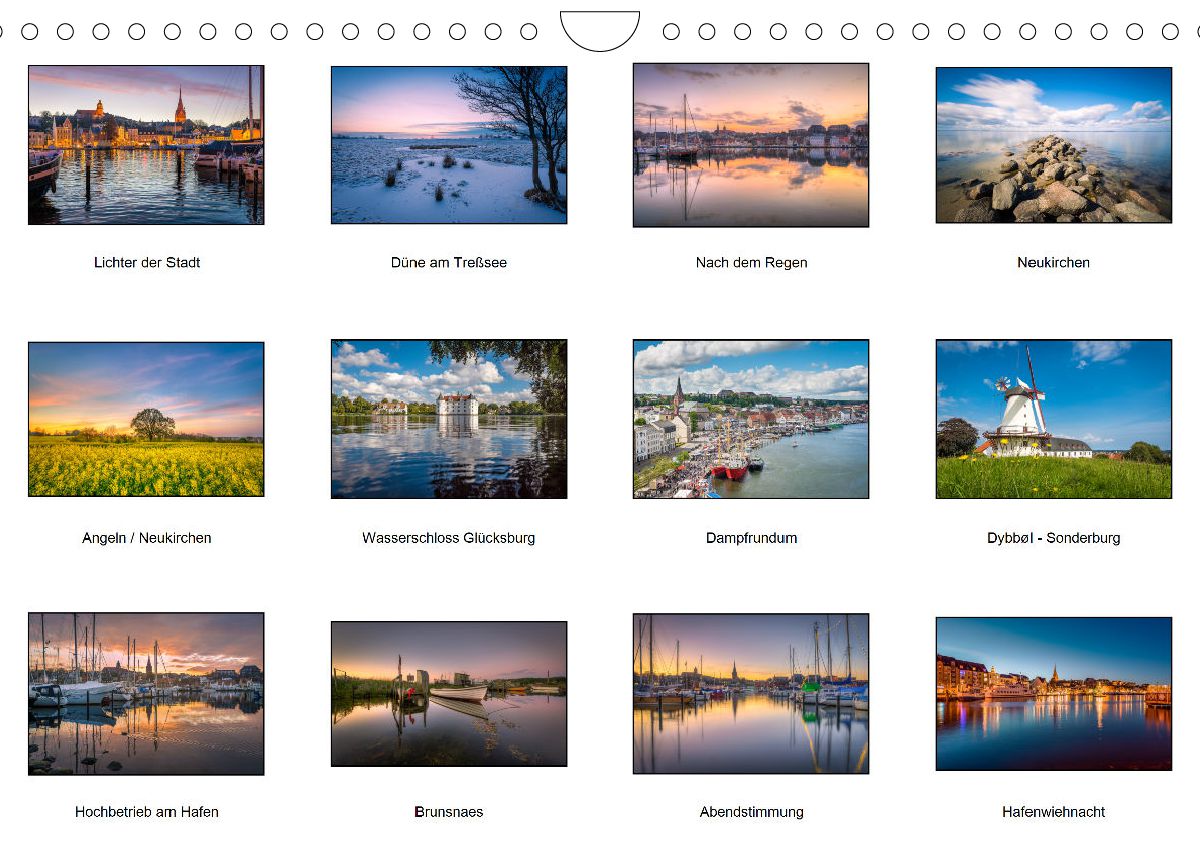Viewport: 1200px width, 855px height.
Task: Open the Wasserschloss Glücksburg photo
Action: tap(449, 419)
